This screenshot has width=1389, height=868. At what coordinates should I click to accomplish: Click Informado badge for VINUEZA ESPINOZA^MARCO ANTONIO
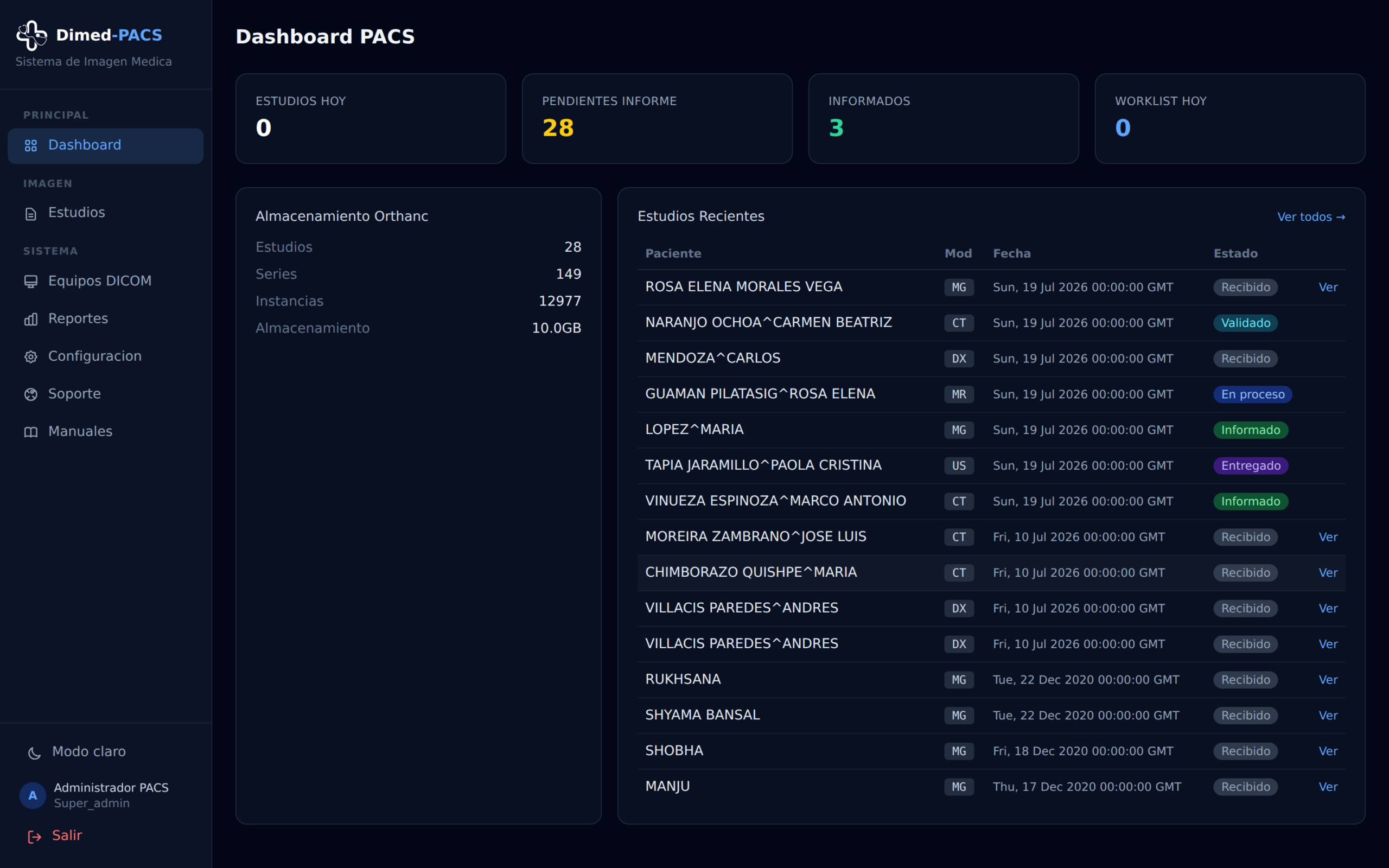coord(1251,501)
